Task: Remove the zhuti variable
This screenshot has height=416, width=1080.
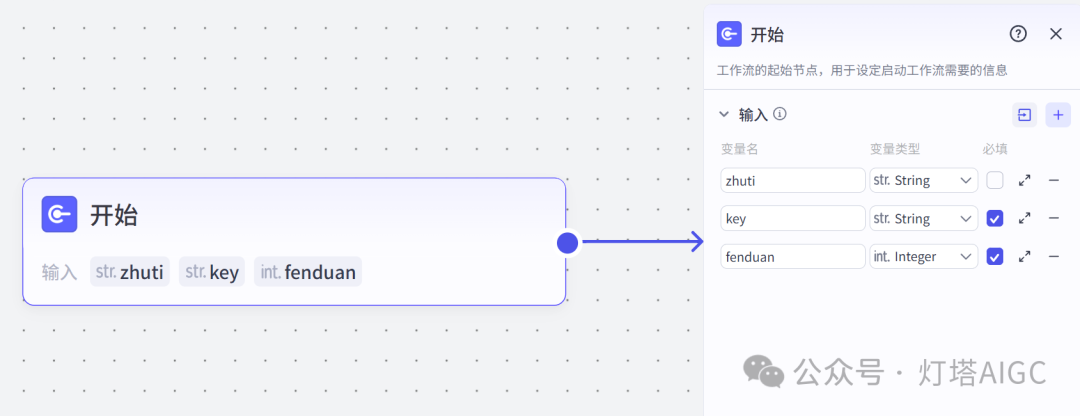Action: point(1053,181)
